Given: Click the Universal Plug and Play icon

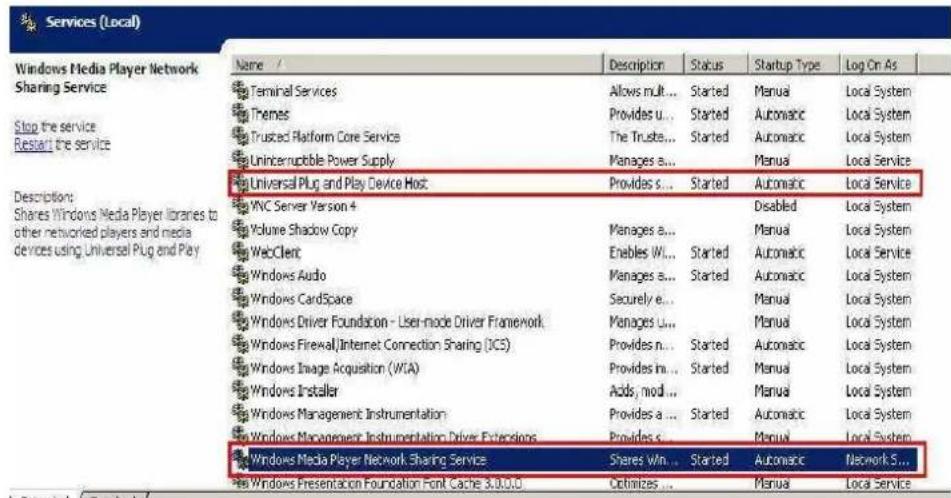Looking at the screenshot, I should click(x=241, y=183).
